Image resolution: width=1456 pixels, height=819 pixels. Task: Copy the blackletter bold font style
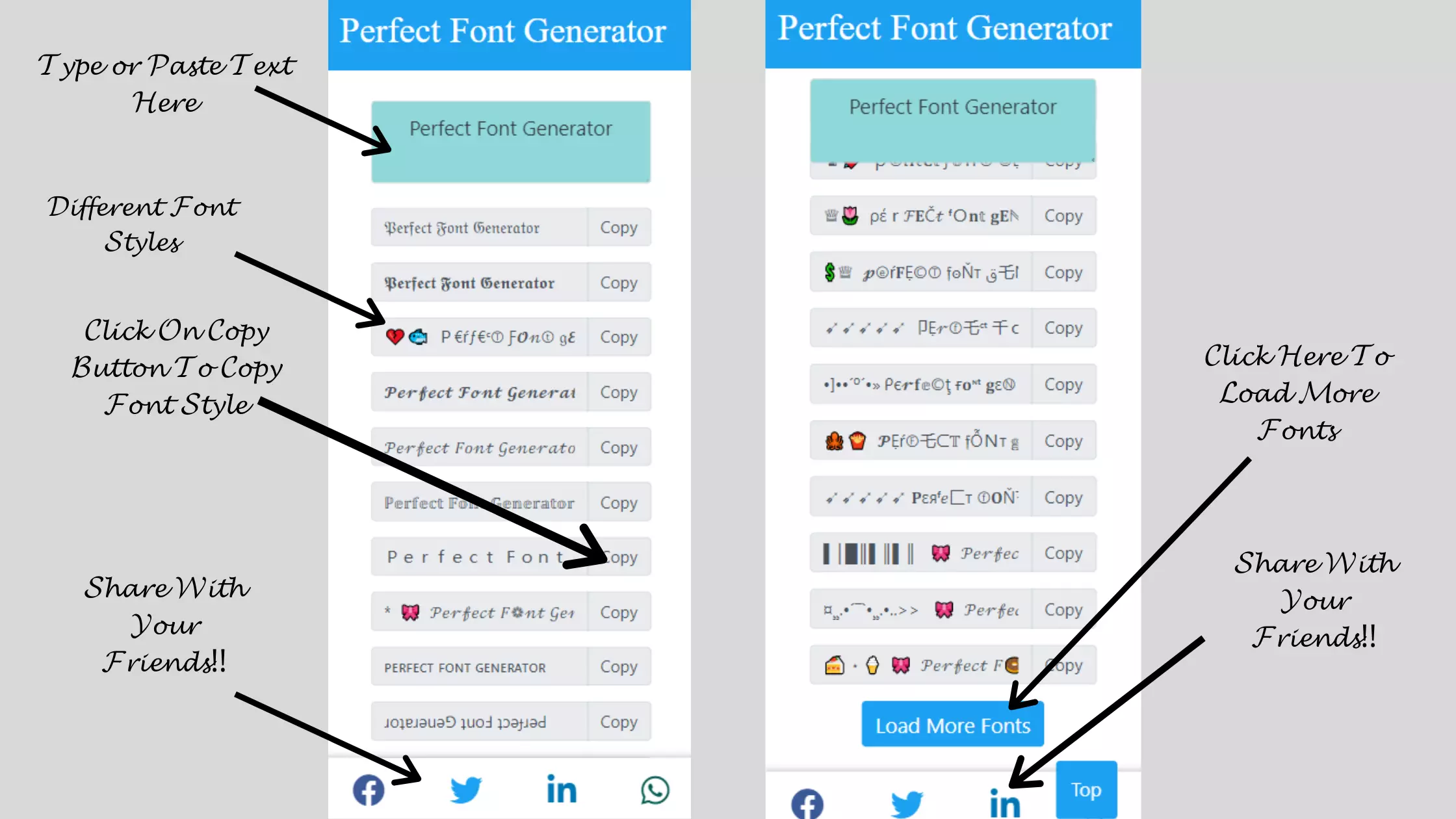click(618, 282)
